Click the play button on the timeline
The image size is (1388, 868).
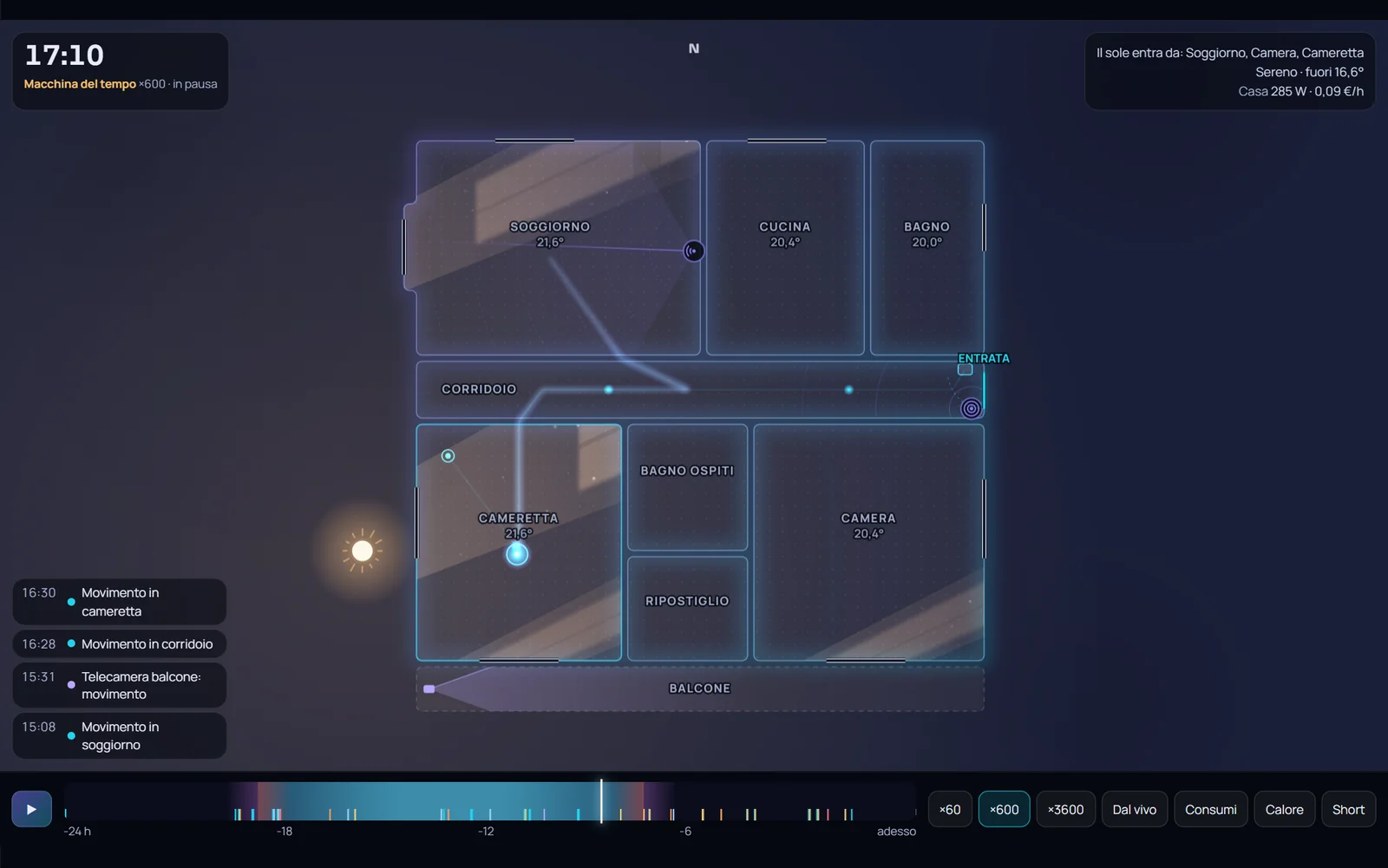point(31,809)
